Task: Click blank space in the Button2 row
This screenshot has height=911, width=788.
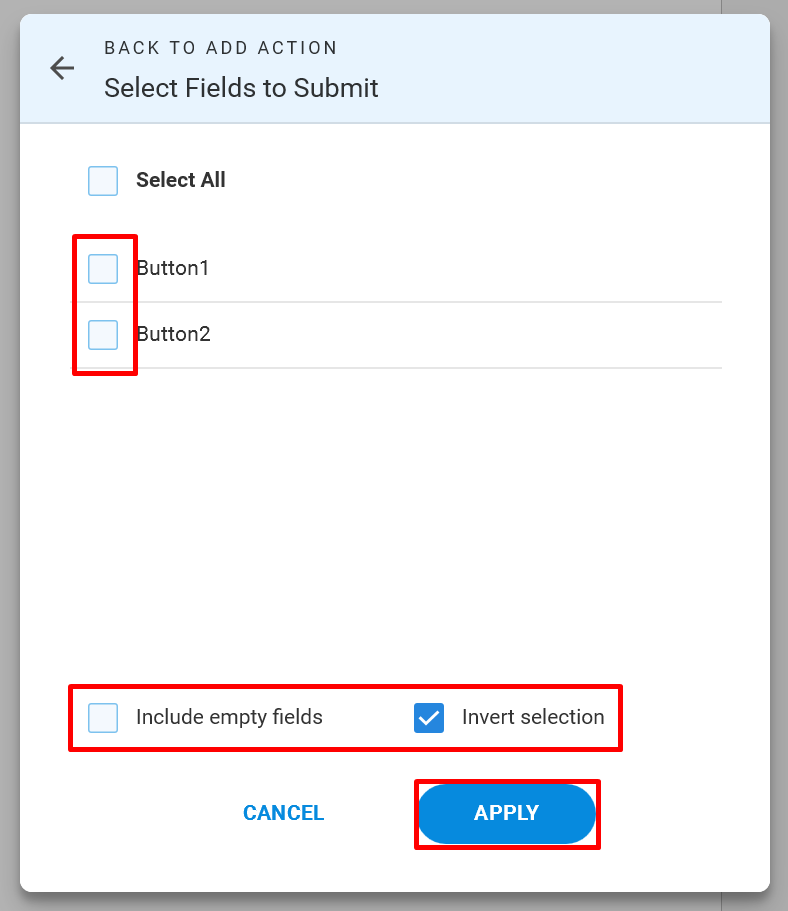Action: tap(465, 335)
